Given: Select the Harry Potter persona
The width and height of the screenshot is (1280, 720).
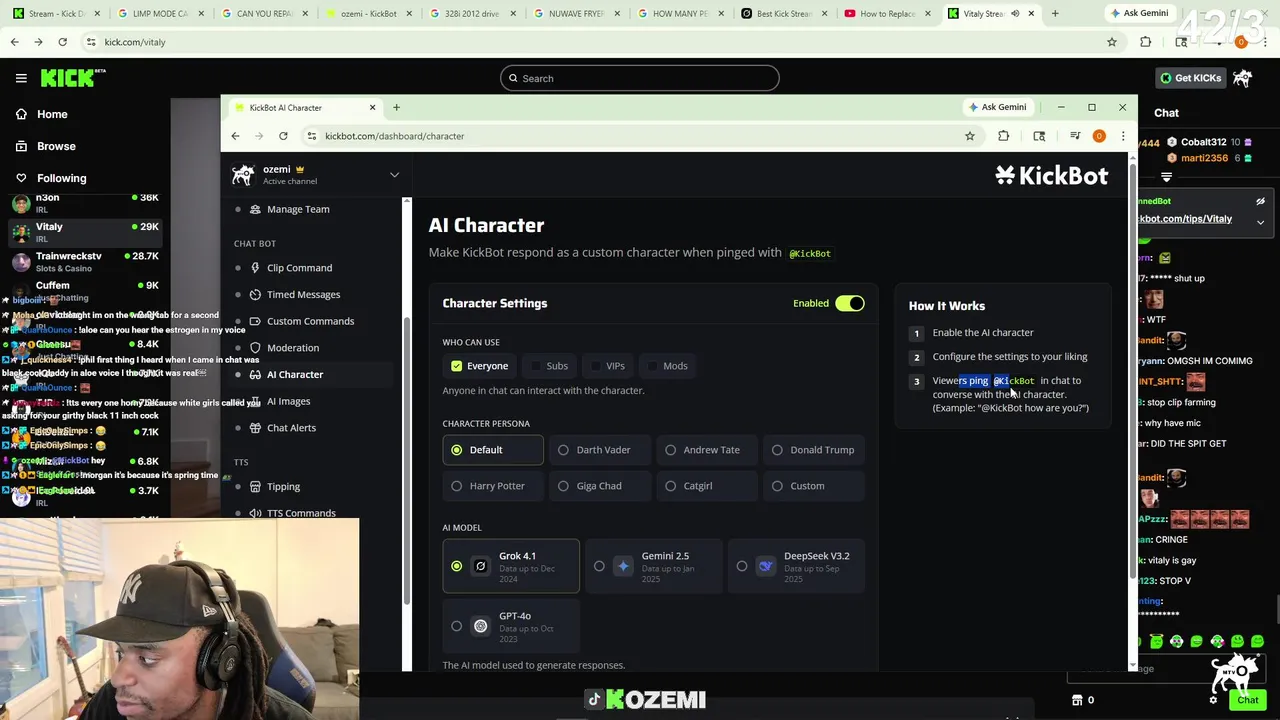Looking at the screenshot, I should 493,486.
